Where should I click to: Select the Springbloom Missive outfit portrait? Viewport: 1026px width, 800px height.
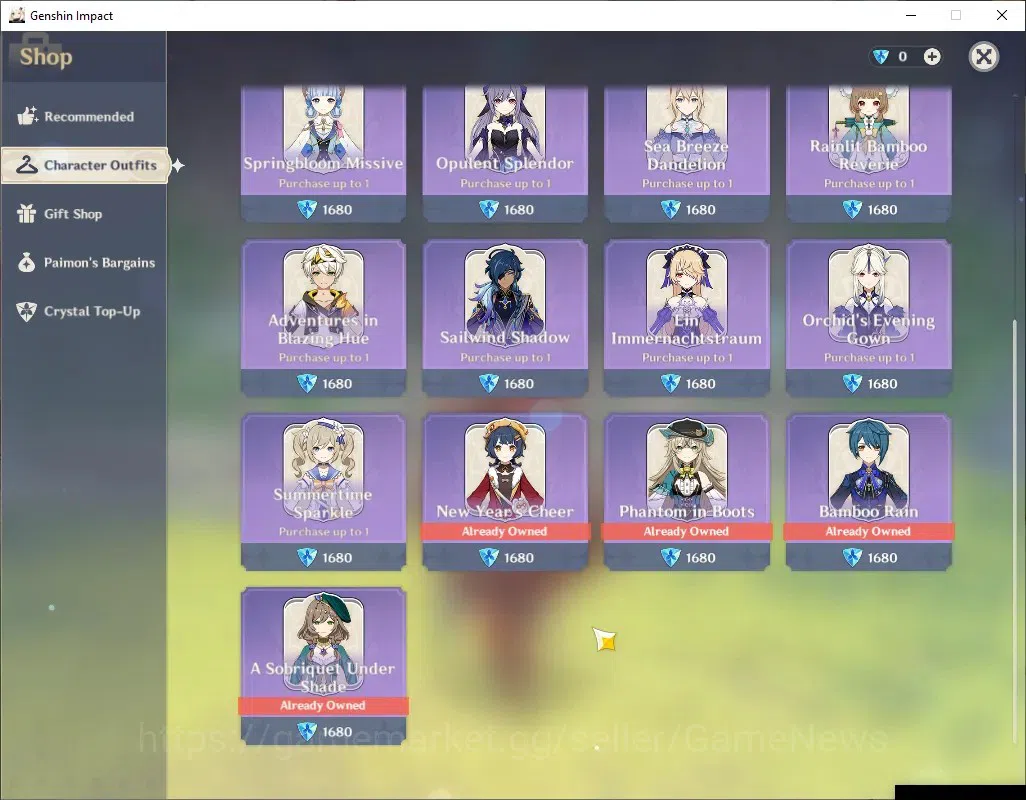[323, 124]
